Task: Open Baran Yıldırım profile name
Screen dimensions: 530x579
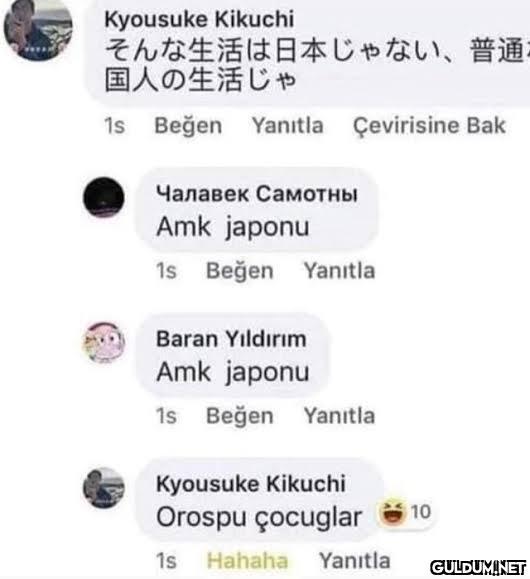Action: 231,339
